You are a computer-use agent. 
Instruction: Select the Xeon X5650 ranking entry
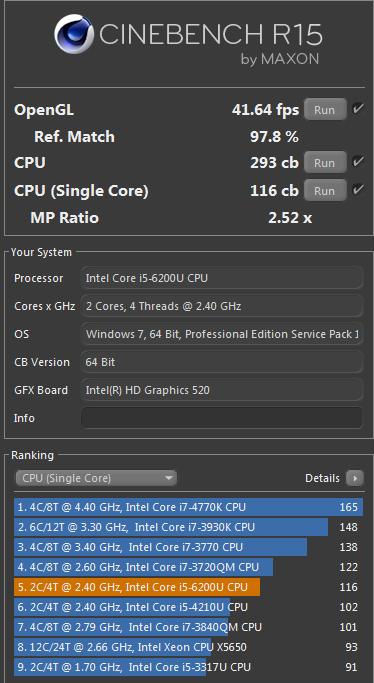pos(188,647)
